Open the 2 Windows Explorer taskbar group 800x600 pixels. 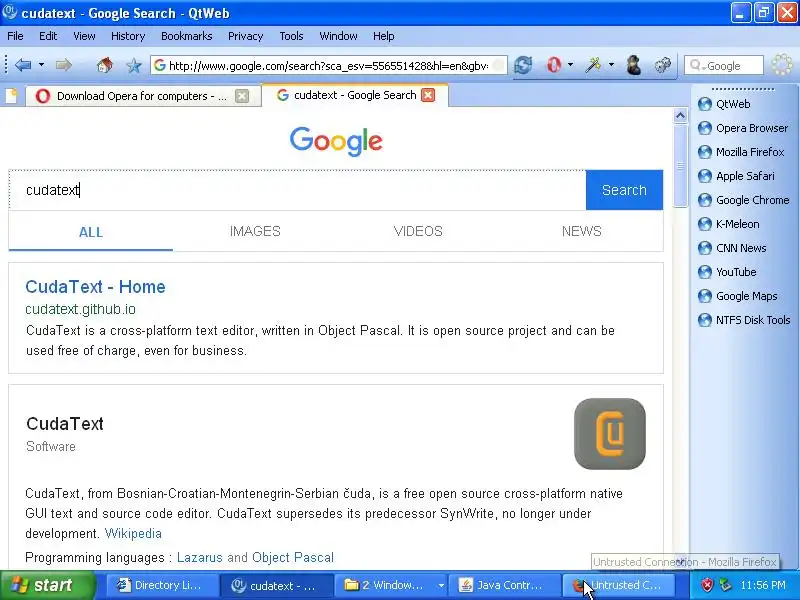390,585
